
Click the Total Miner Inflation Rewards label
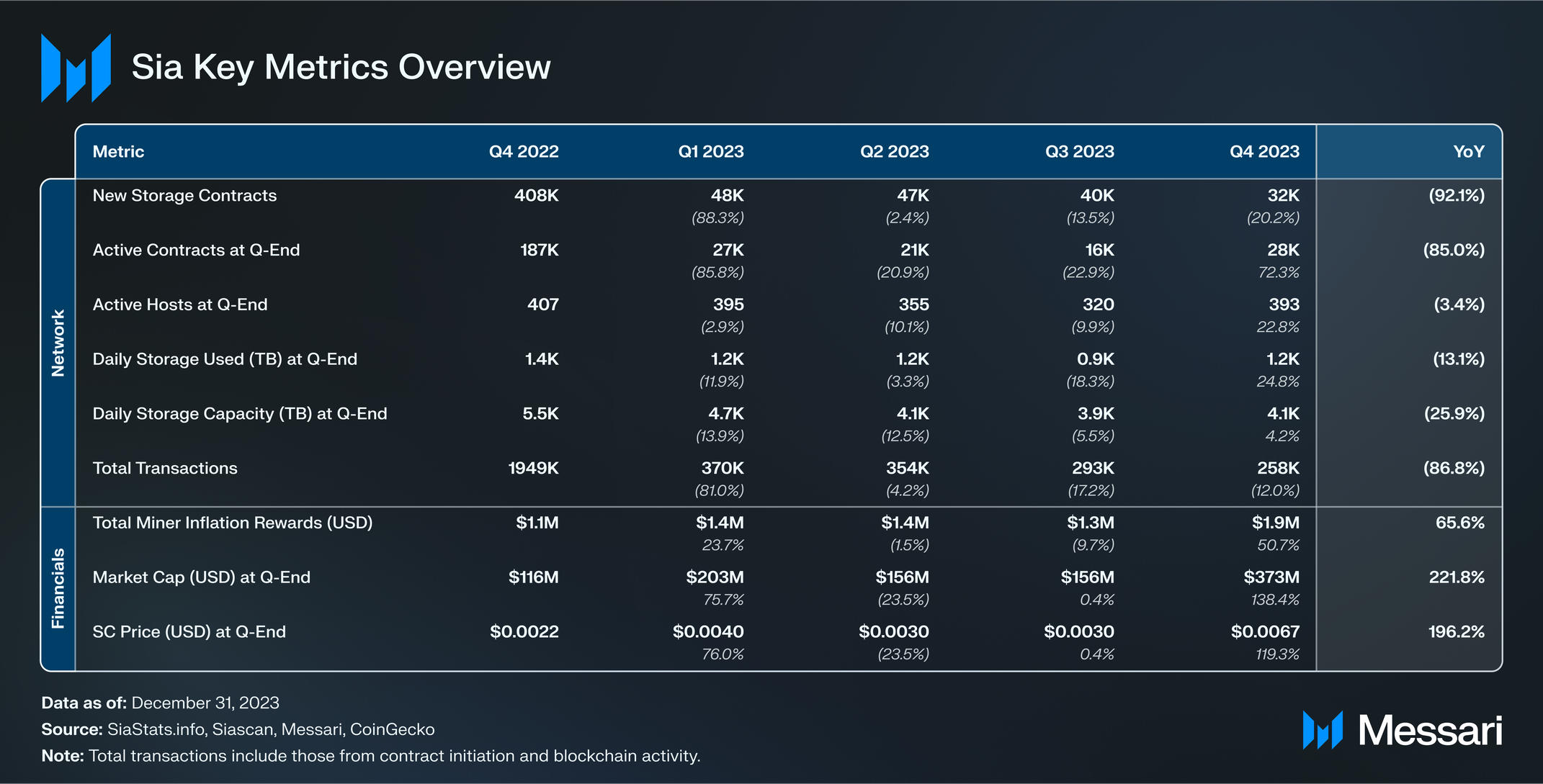233,523
